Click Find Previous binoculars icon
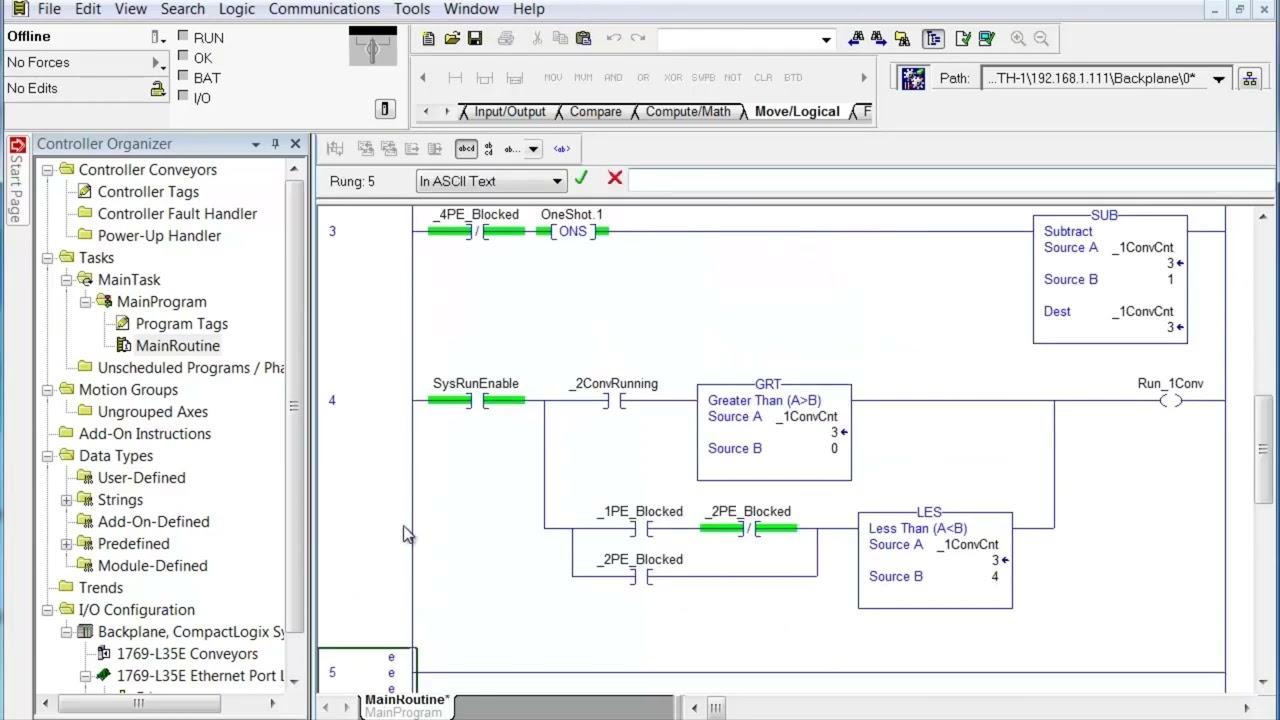This screenshot has height=720, width=1280. pyautogui.click(x=856, y=39)
